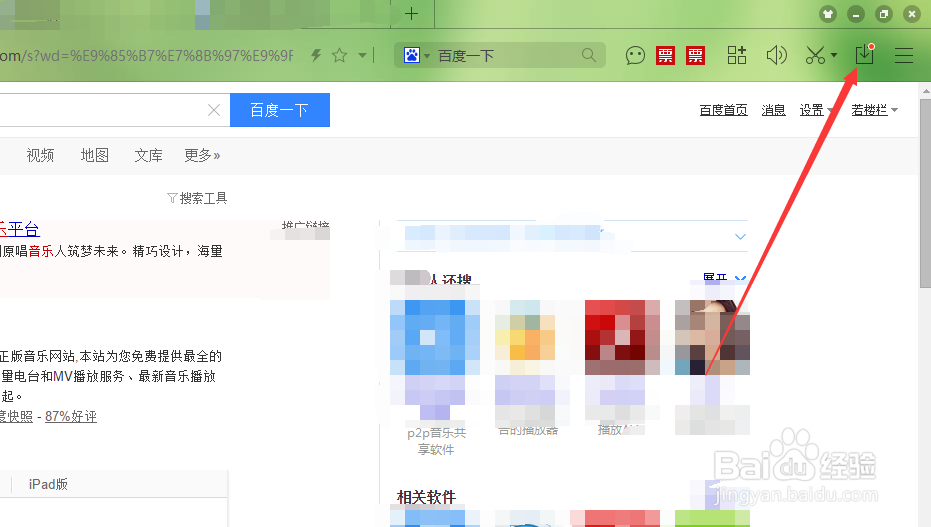Clear the Baidu search field with X
The height and width of the screenshot is (527, 931).
[x=214, y=110]
